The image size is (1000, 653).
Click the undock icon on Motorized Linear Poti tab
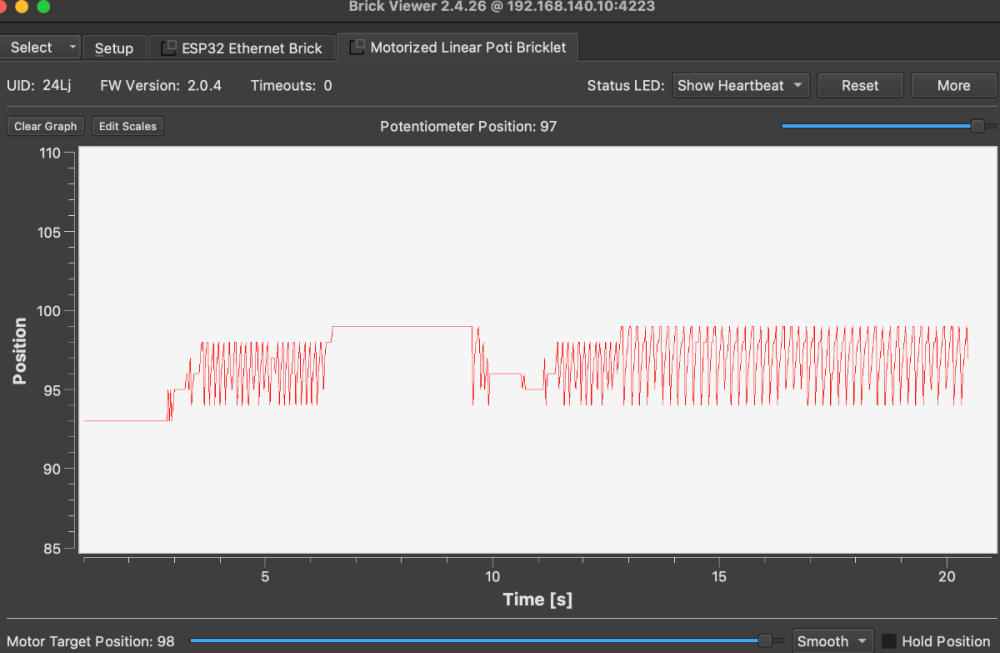pyautogui.click(x=357, y=47)
